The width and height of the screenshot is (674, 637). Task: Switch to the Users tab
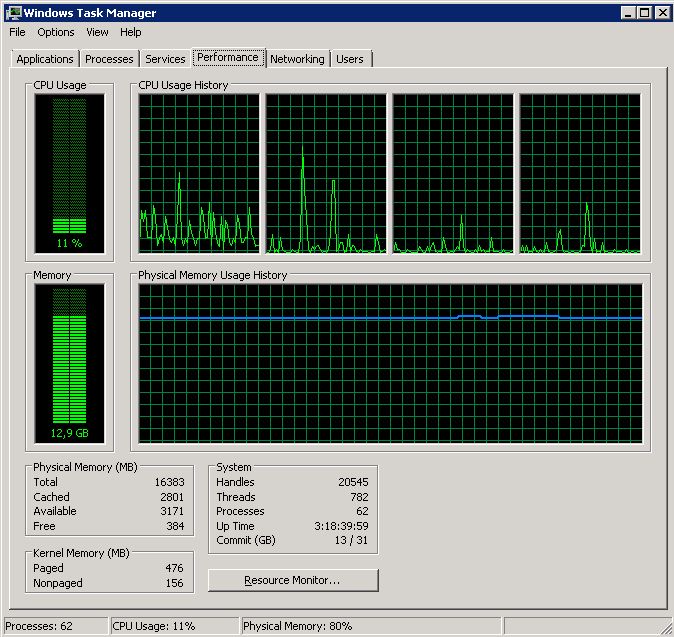pyautogui.click(x=350, y=59)
